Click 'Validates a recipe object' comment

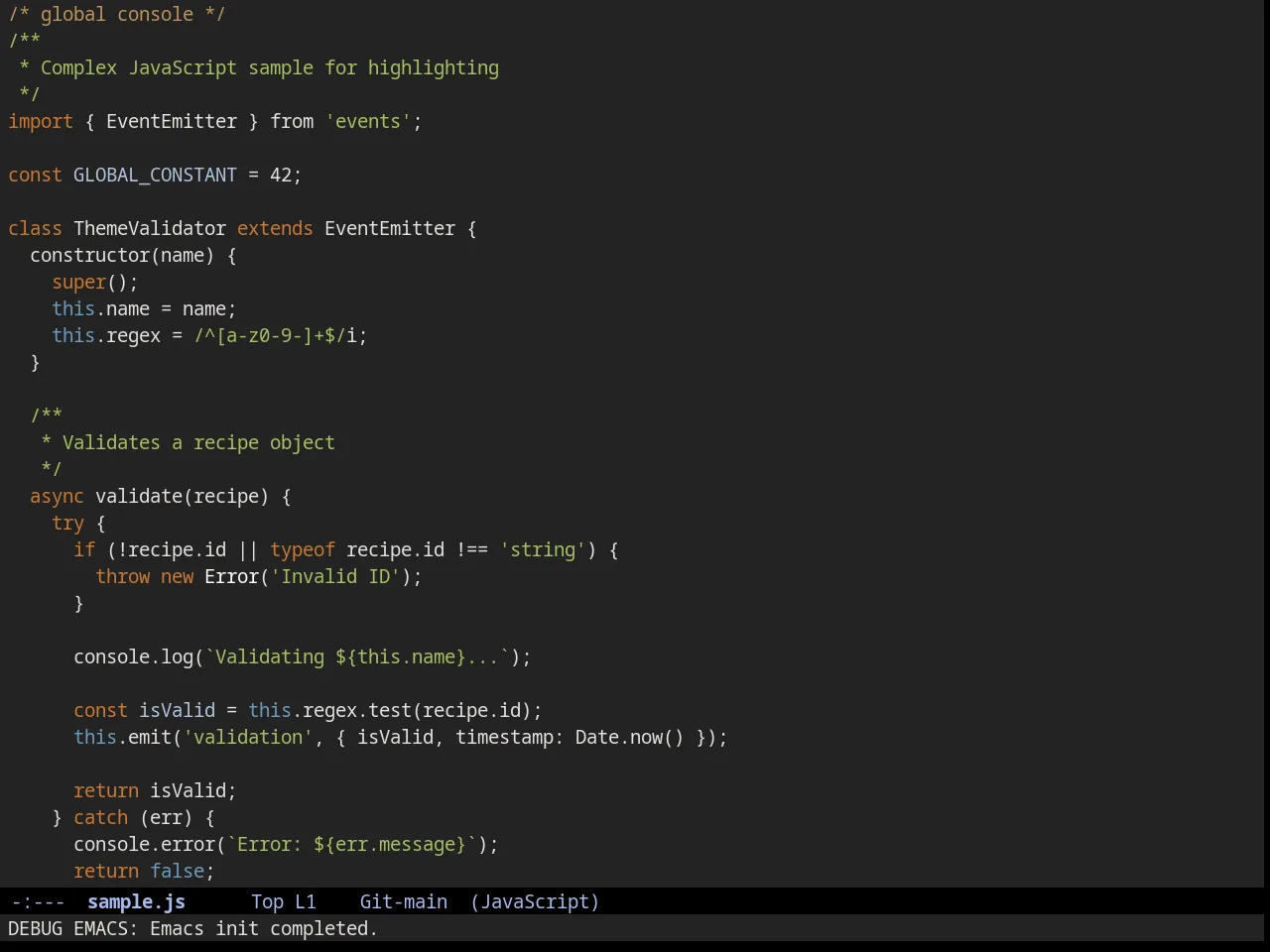[198, 442]
